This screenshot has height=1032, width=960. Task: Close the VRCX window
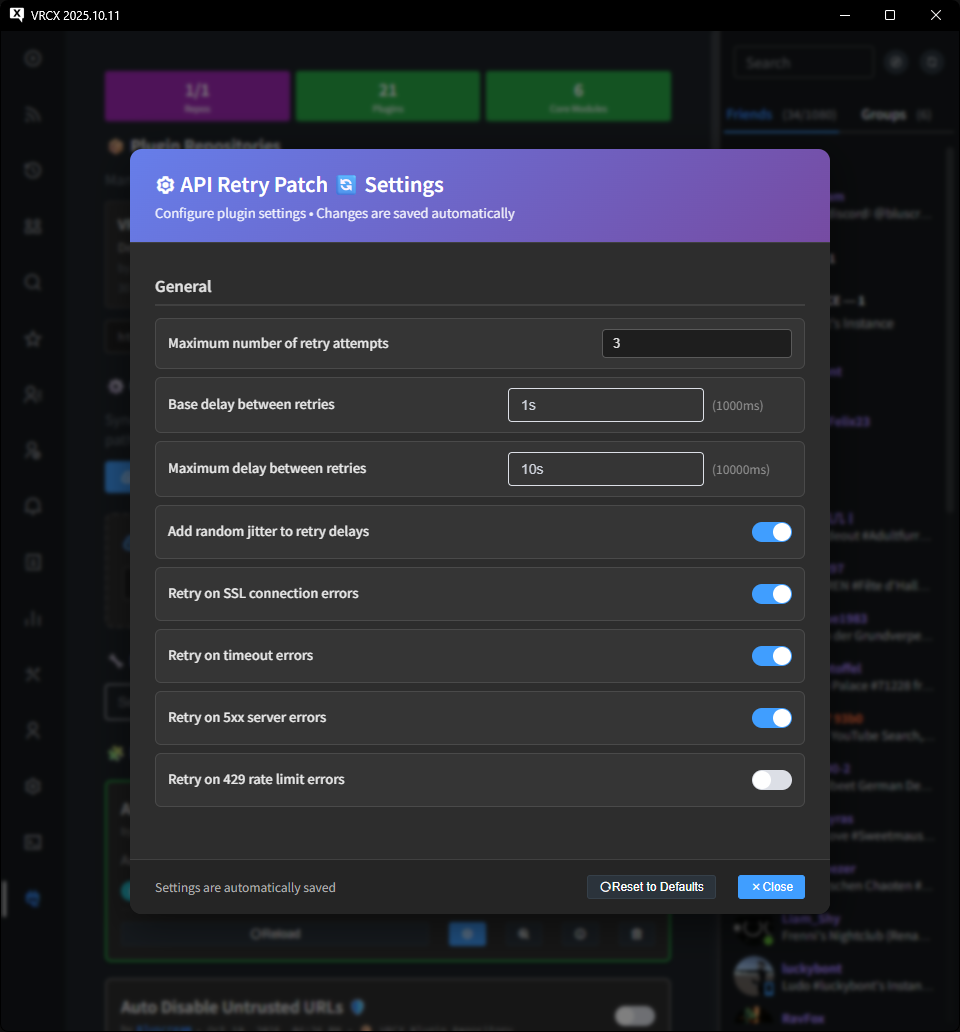tap(936, 15)
